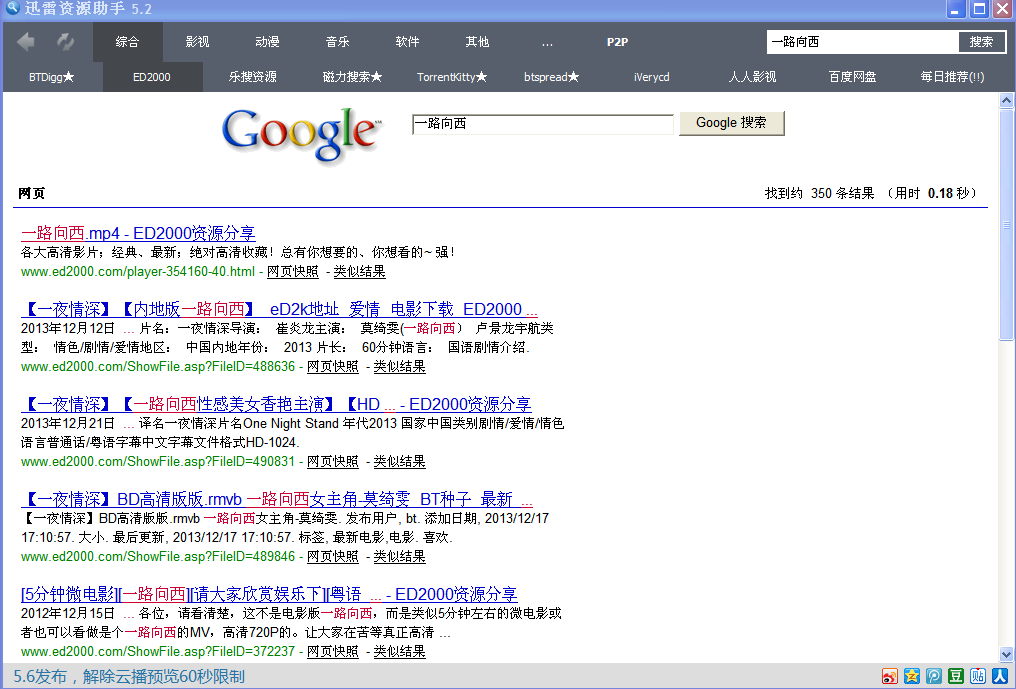Switch to the 其他 category tab
The width and height of the screenshot is (1016, 689).
(x=477, y=41)
